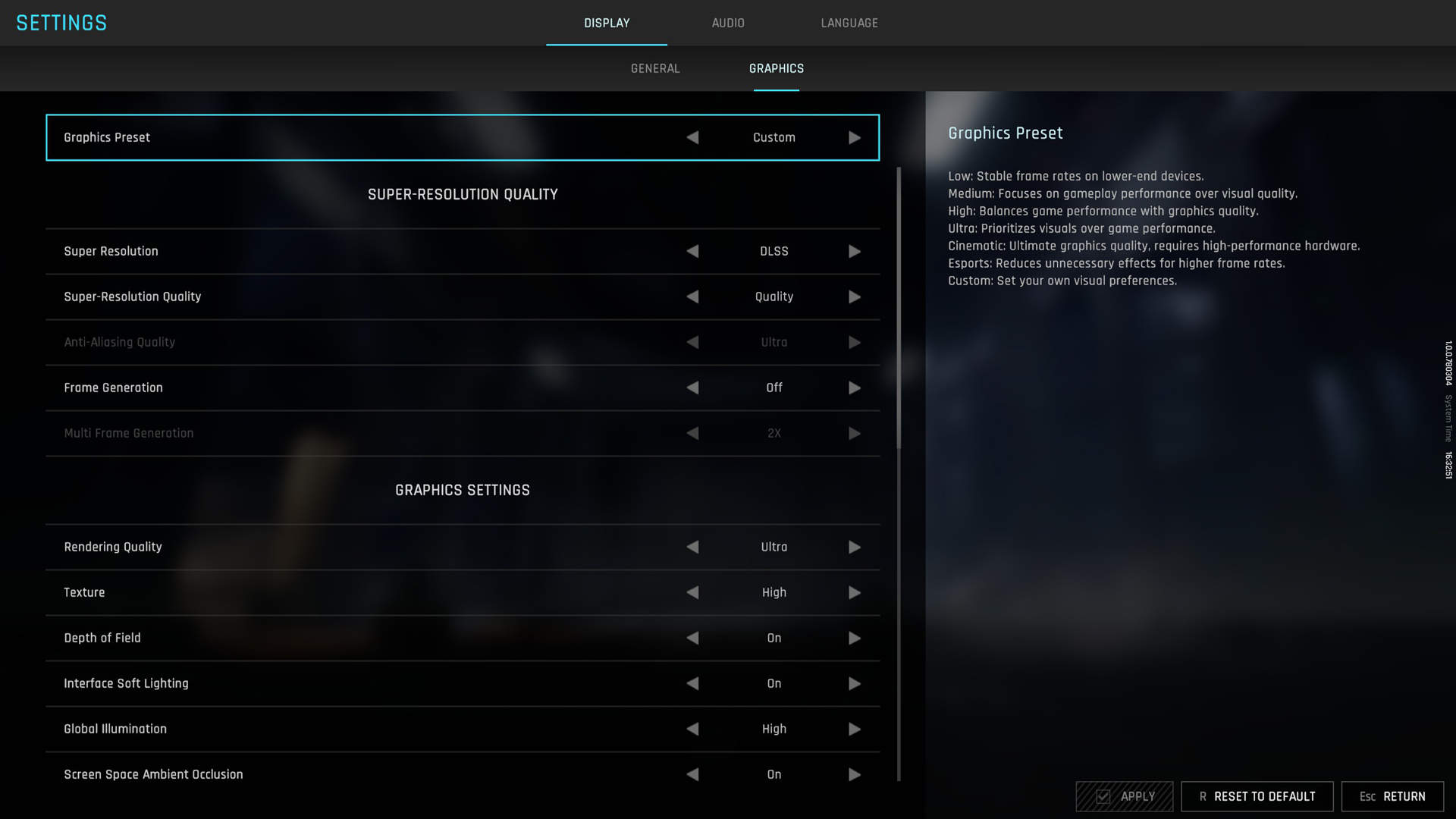Click Reset to Default button
Image resolution: width=1456 pixels, height=819 pixels.
click(x=1257, y=796)
